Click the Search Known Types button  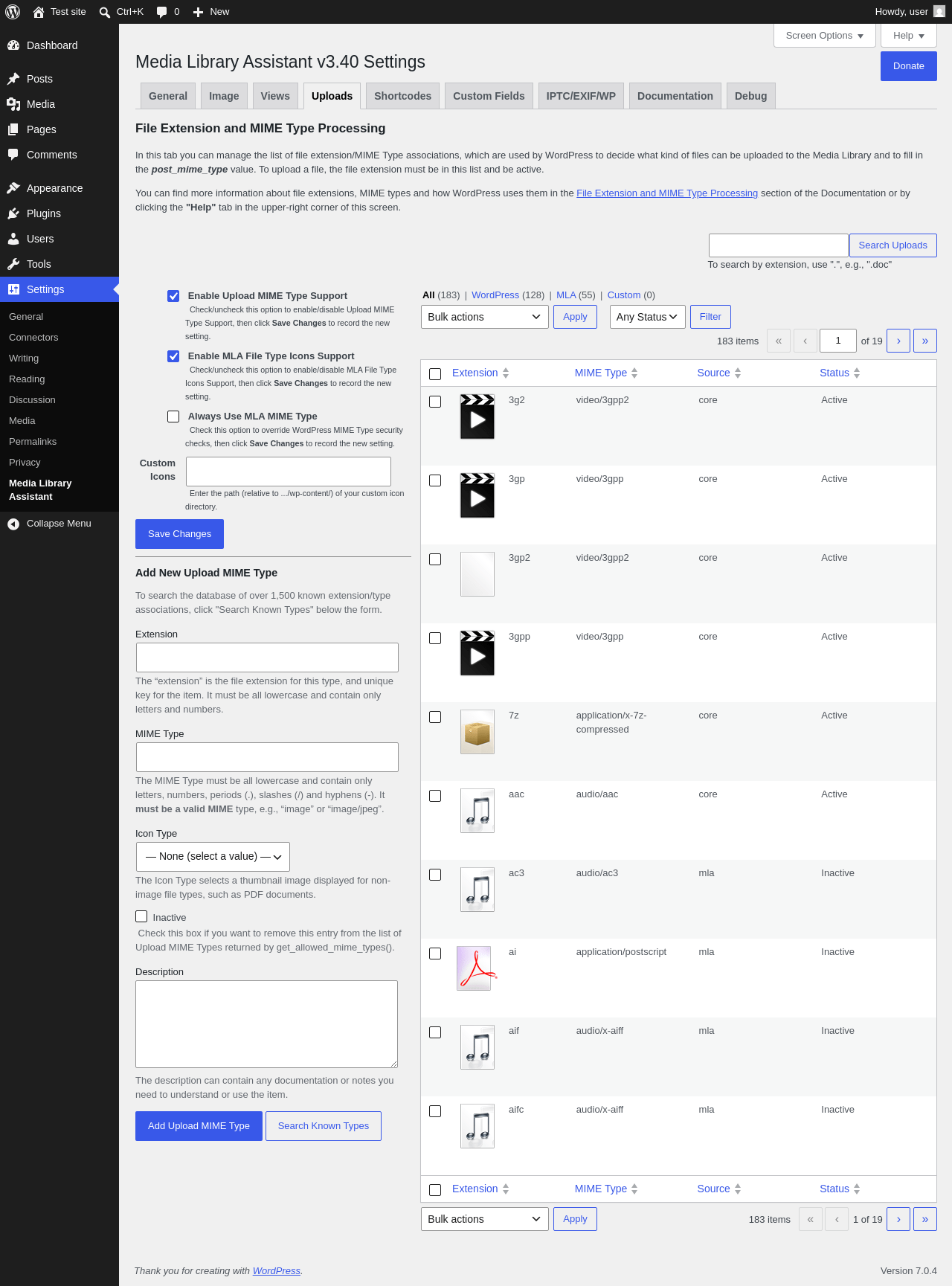point(324,1126)
